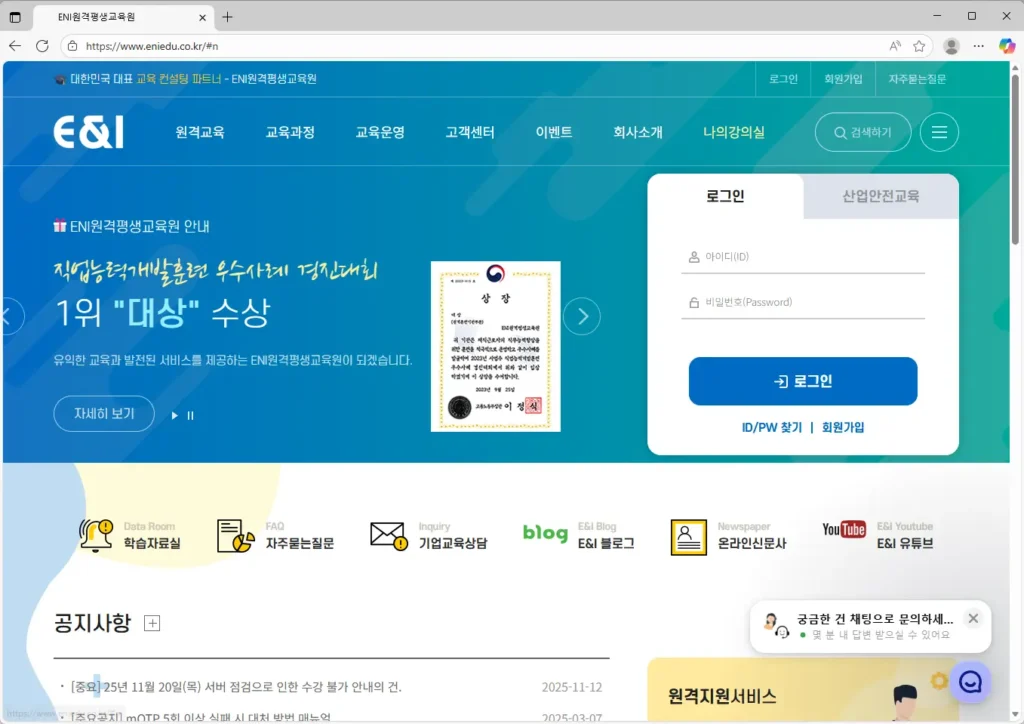Viewport: 1024px width, 724px height.
Task: Open the blog logo icon
Action: [x=545, y=533]
